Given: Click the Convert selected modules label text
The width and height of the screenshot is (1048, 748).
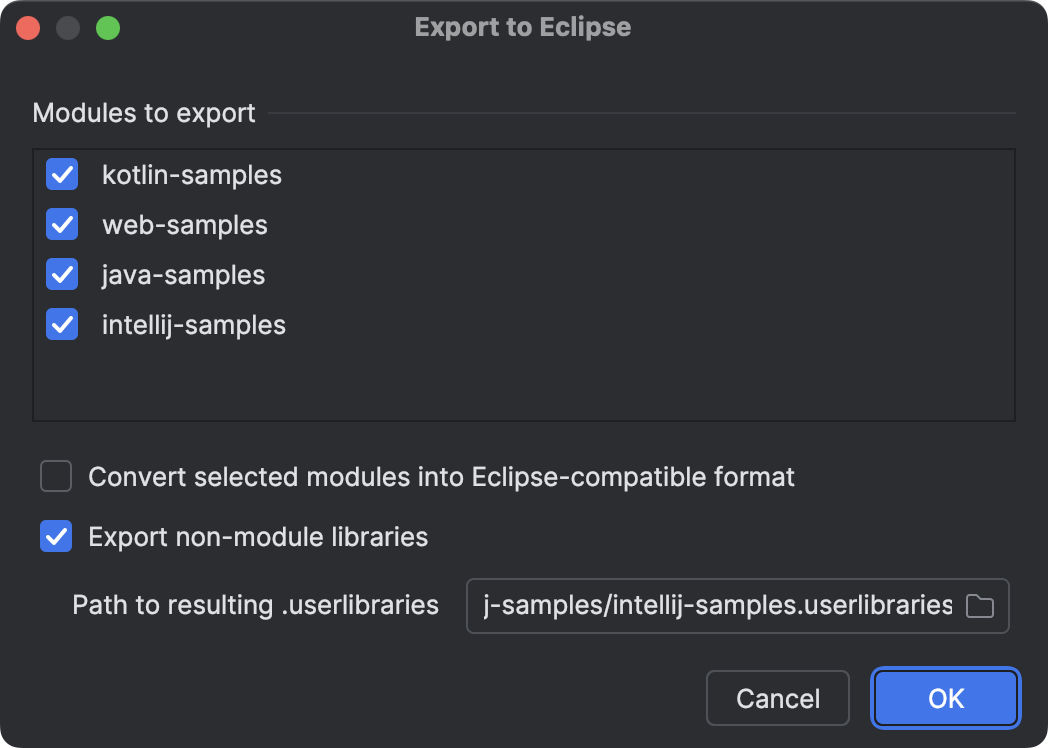Looking at the screenshot, I should pyautogui.click(x=442, y=477).
